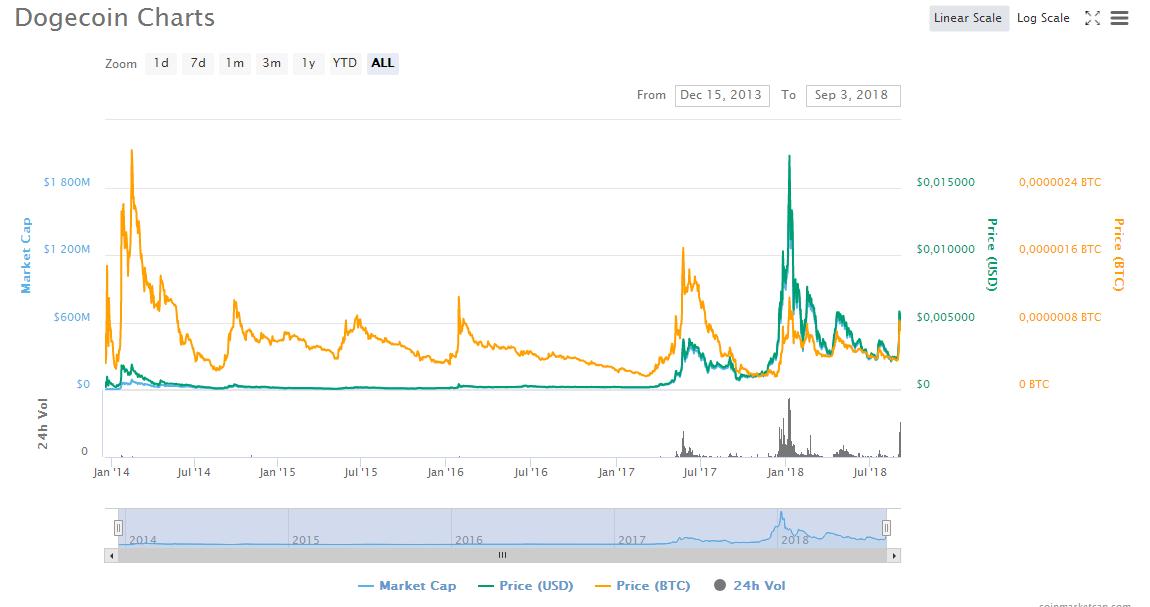The height and width of the screenshot is (607, 1150).
Task: Switch to Log Scale
Action: (x=1043, y=18)
